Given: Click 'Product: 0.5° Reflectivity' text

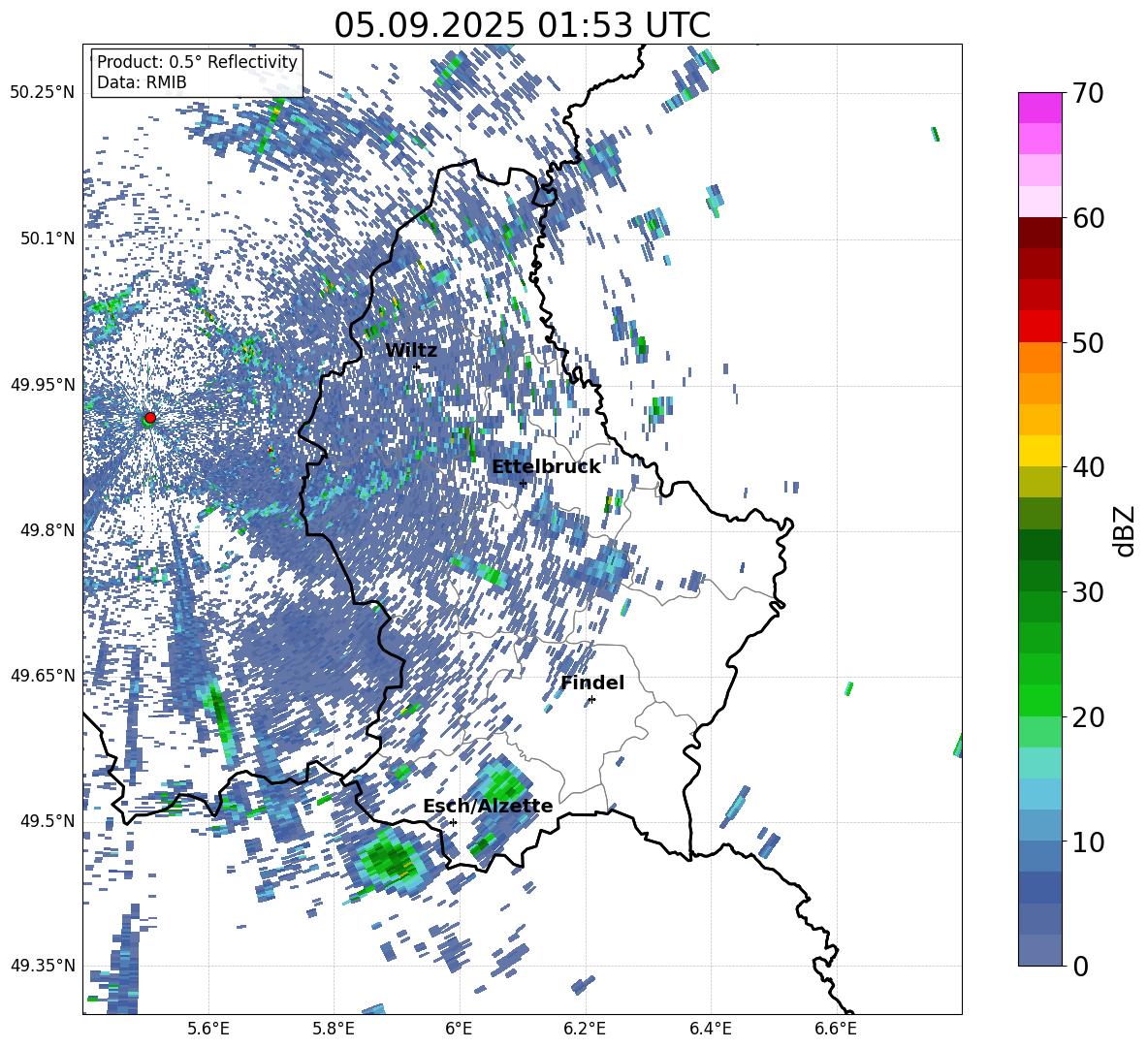Looking at the screenshot, I should 197,62.
